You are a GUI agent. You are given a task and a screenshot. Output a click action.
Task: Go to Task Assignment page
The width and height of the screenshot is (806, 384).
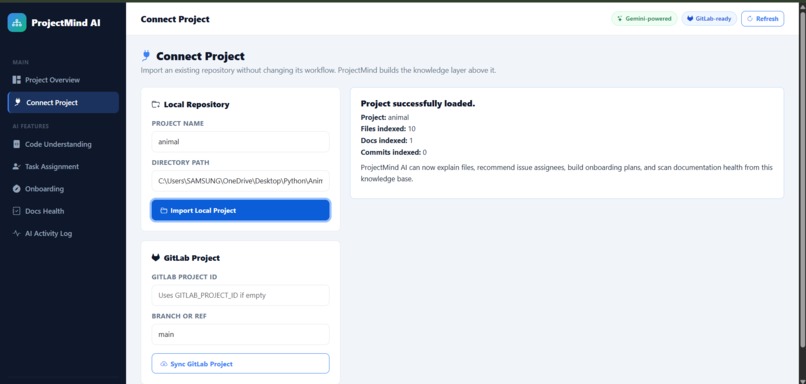[63, 167]
